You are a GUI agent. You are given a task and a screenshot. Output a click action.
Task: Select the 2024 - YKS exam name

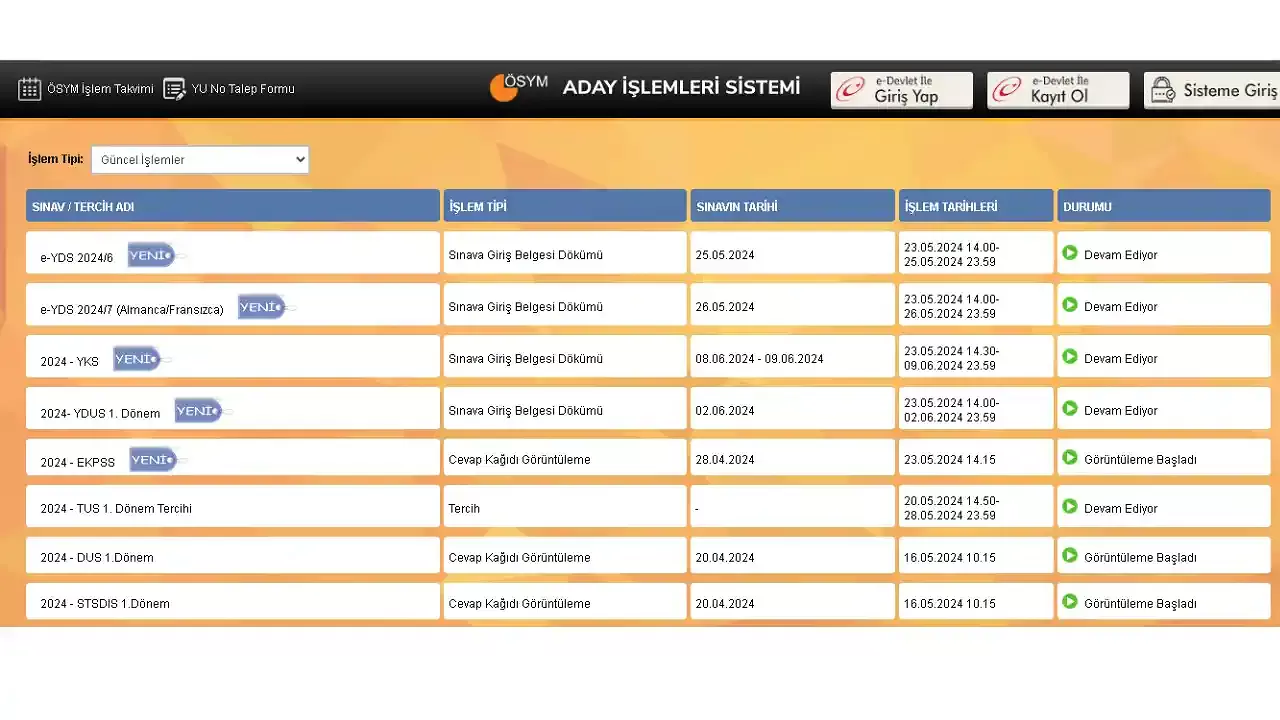tap(70, 362)
